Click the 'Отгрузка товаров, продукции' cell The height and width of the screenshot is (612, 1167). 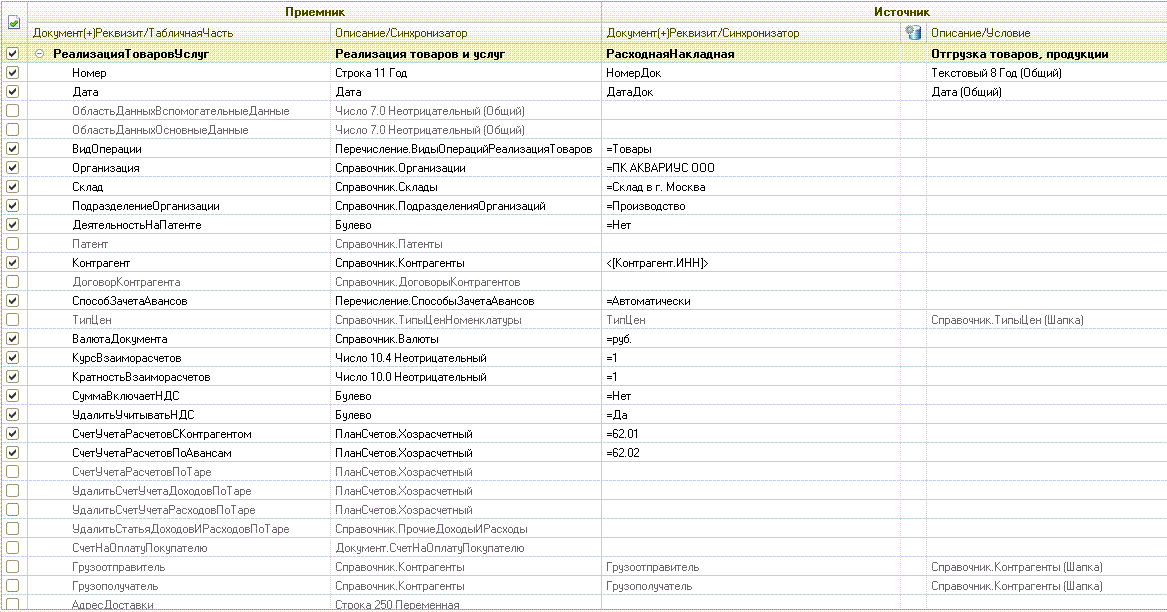tap(1046, 54)
